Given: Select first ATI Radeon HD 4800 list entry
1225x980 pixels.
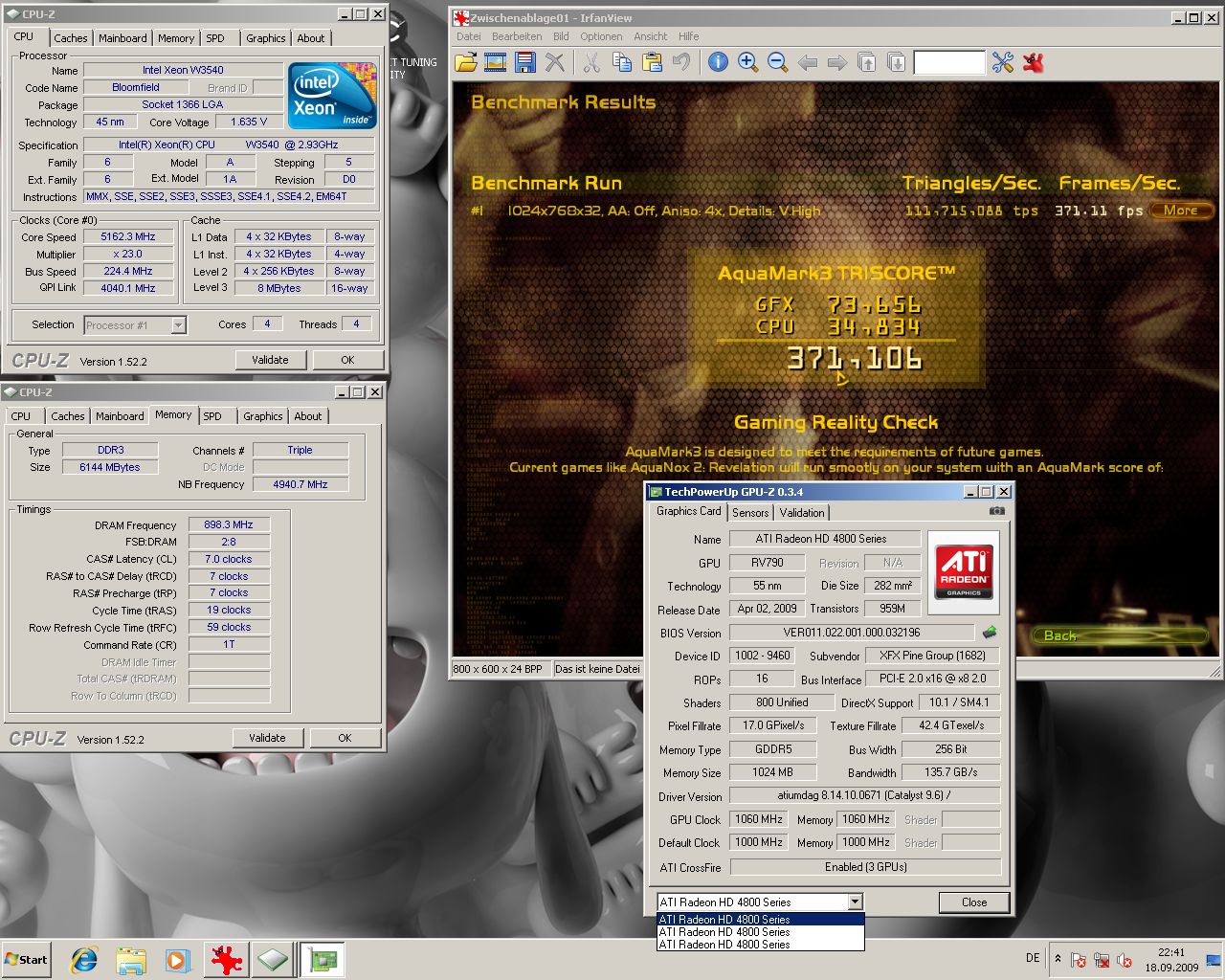Looking at the screenshot, I should (x=761, y=920).
